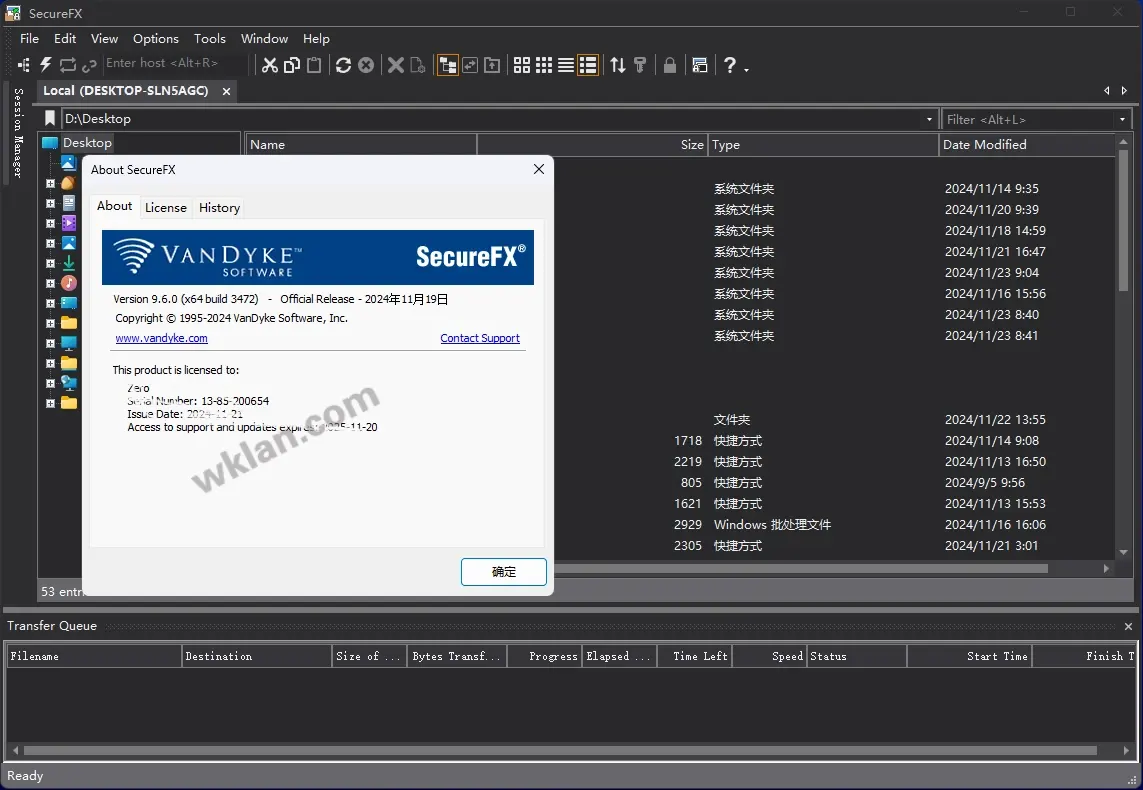The width and height of the screenshot is (1143, 790).
Task: Click the Copy icon in toolbar
Action: click(x=292, y=65)
